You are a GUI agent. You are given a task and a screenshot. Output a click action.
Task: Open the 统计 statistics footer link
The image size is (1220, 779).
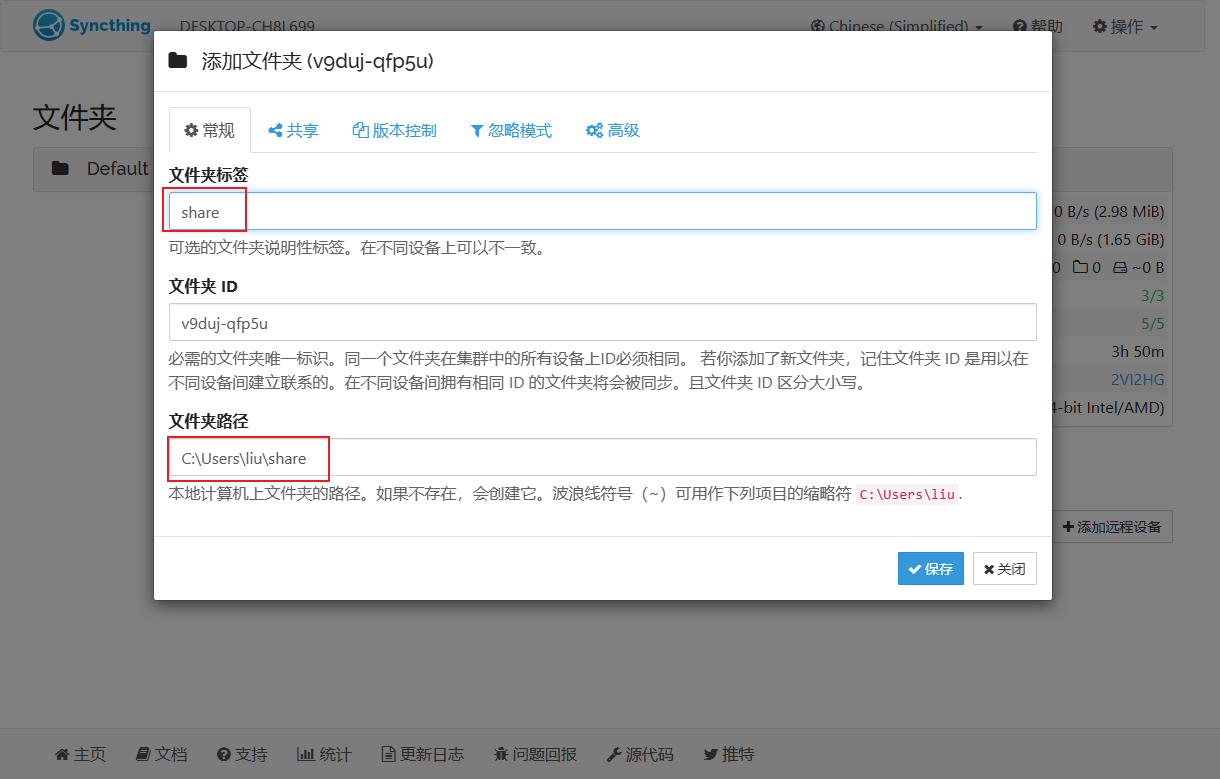pos(324,754)
